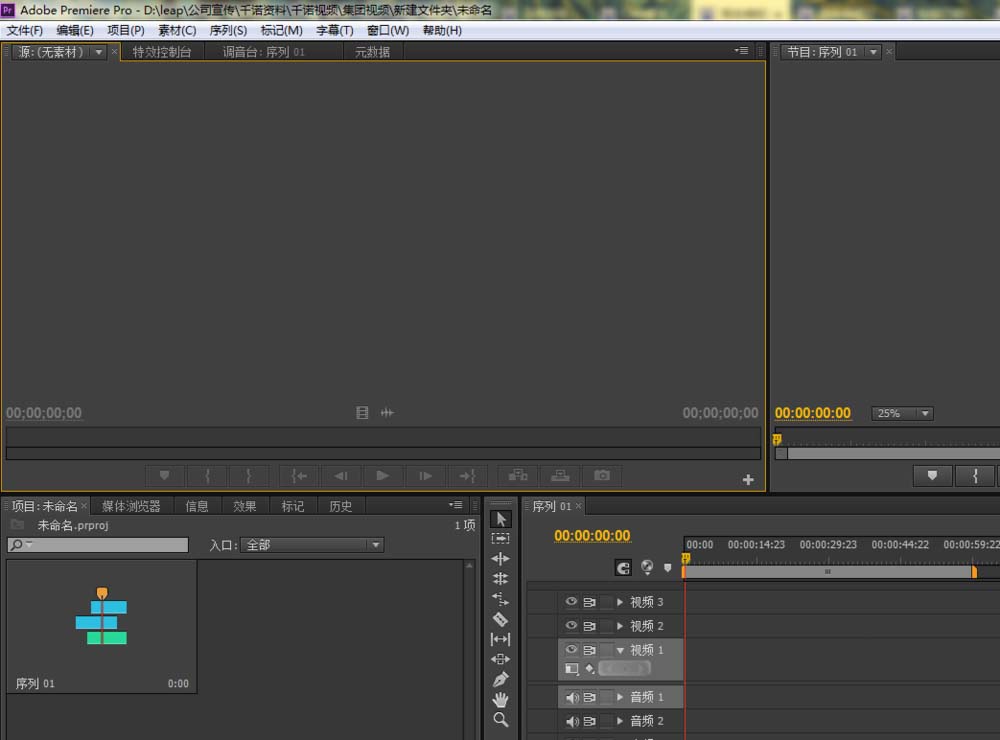Click source monitor Overwrite button
The width and height of the screenshot is (1000, 740).
tap(560, 475)
